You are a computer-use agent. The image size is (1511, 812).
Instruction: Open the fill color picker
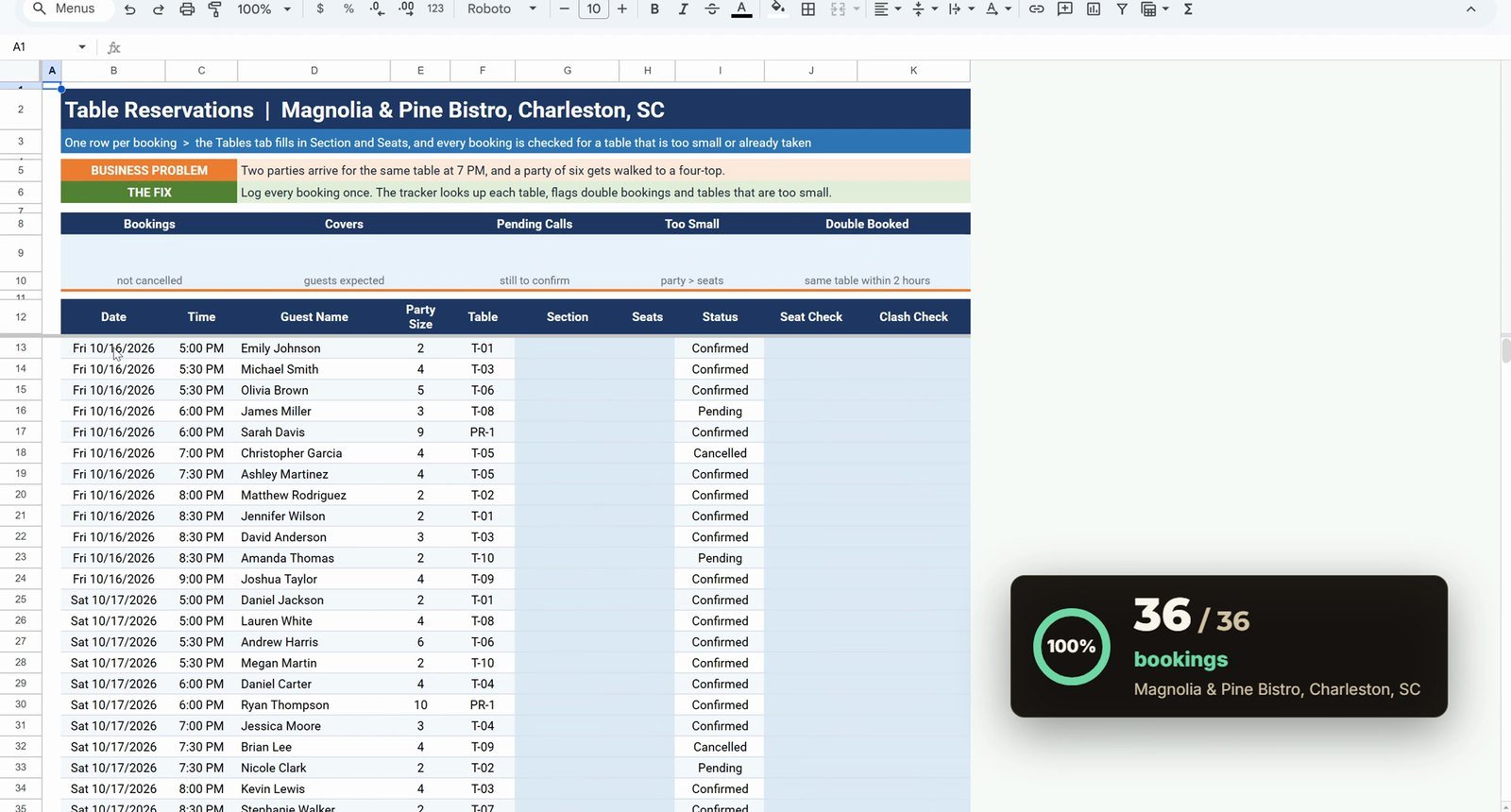[x=778, y=8]
